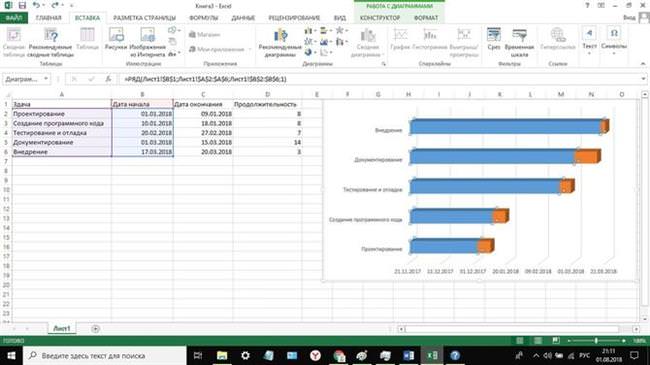Expand the Name Box dropdown

click(46, 79)
